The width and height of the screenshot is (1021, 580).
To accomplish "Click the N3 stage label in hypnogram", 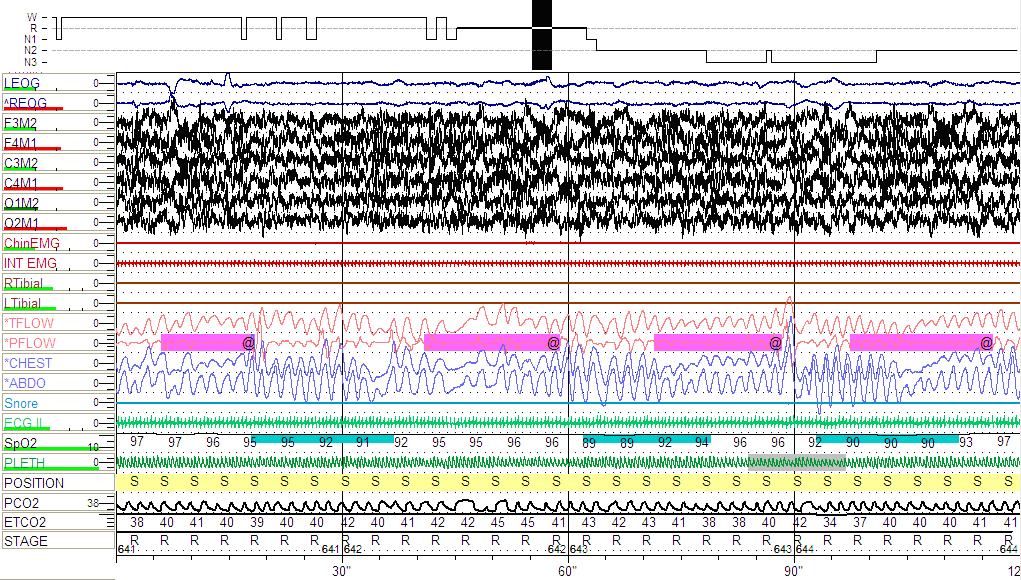I will (x=31, y=61).
